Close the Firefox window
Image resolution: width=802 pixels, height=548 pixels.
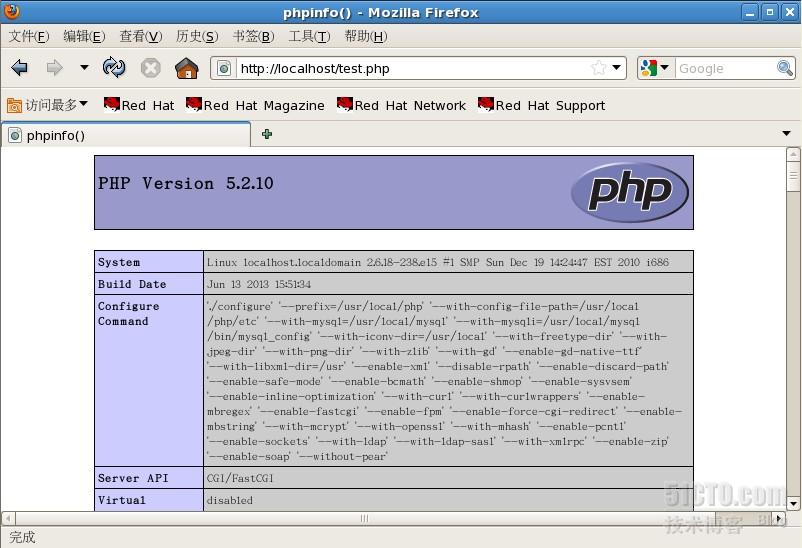click(x=790, y=12)
